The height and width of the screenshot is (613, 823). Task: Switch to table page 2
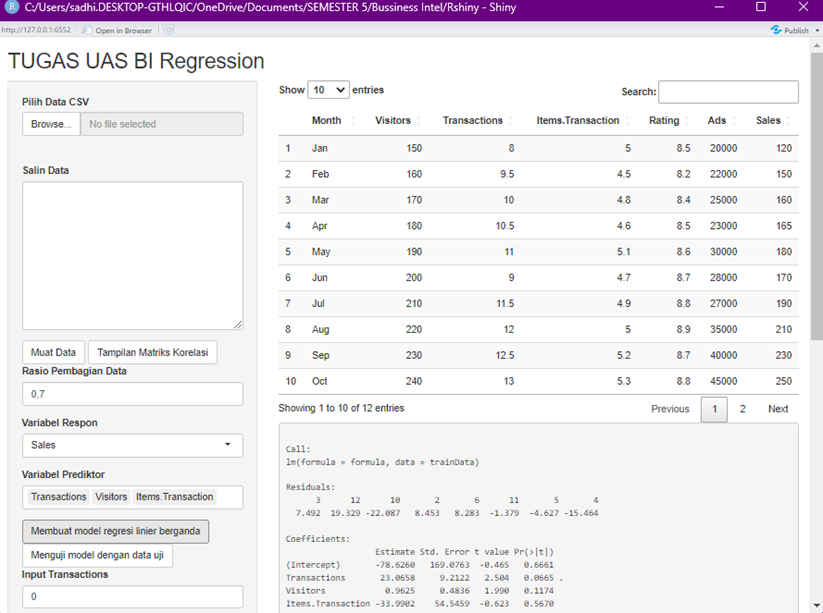pyautogui.click(x=744, y=409)
